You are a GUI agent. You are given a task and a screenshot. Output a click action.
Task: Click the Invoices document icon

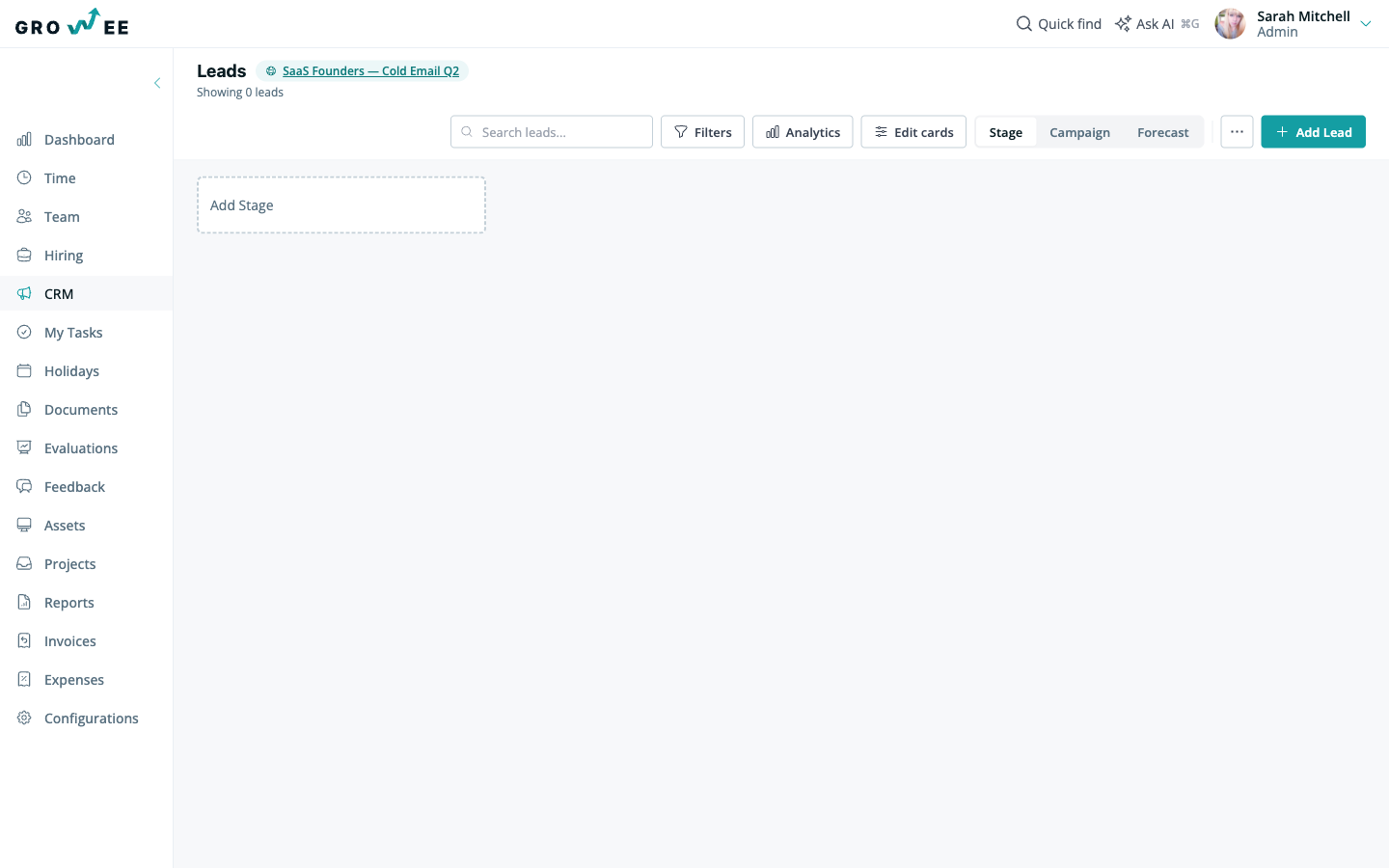point(24,641)
